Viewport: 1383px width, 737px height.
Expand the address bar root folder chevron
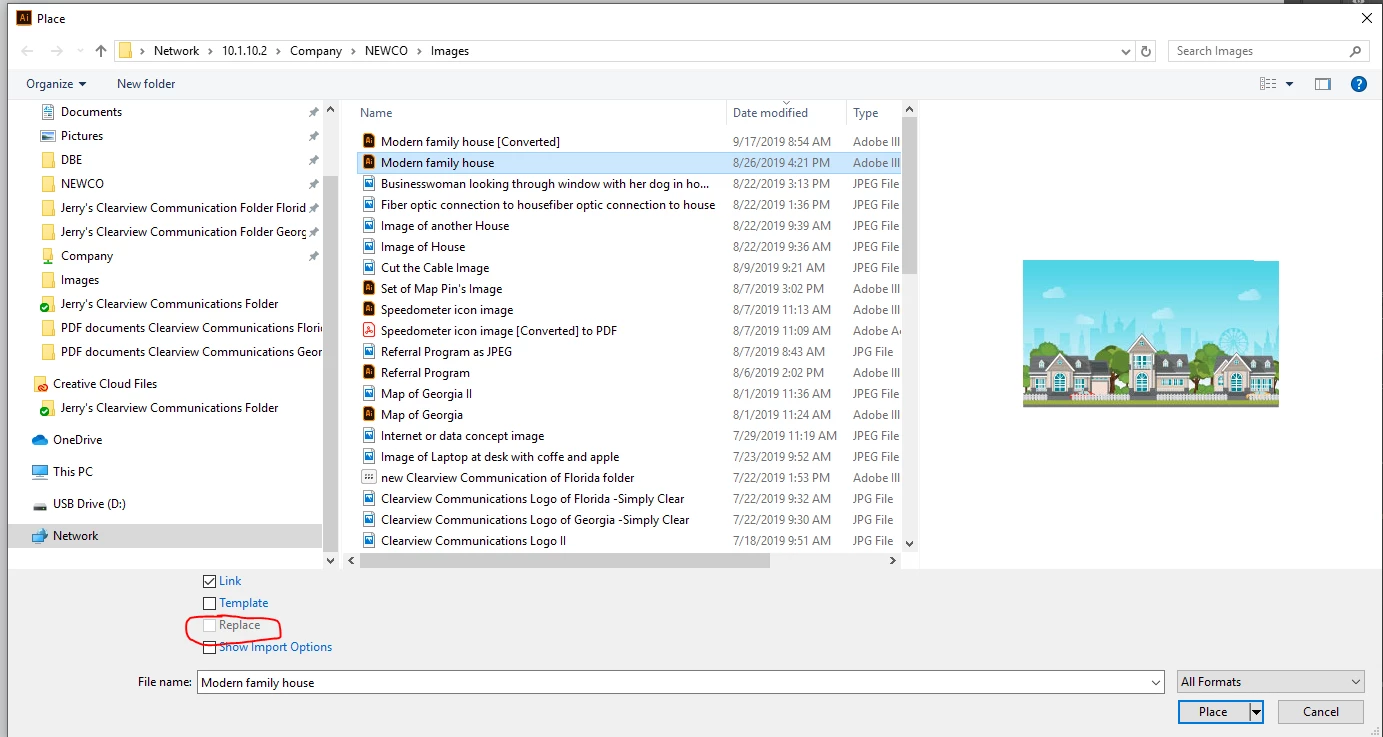(143, 51)
